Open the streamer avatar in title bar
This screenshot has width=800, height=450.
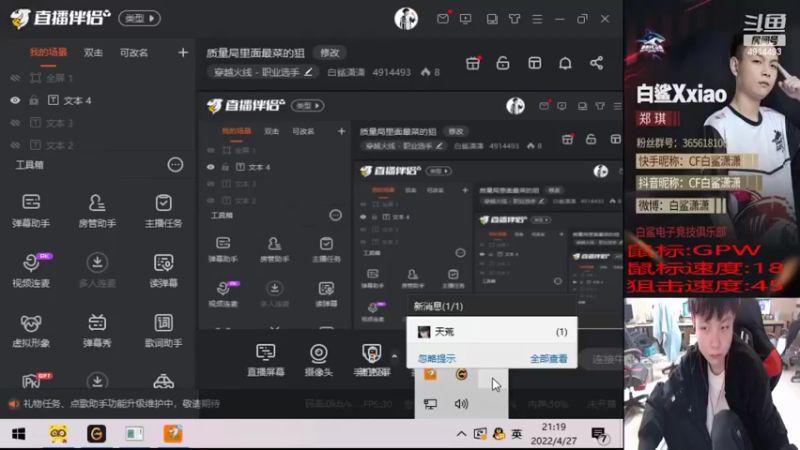click(x=406, y=19)
